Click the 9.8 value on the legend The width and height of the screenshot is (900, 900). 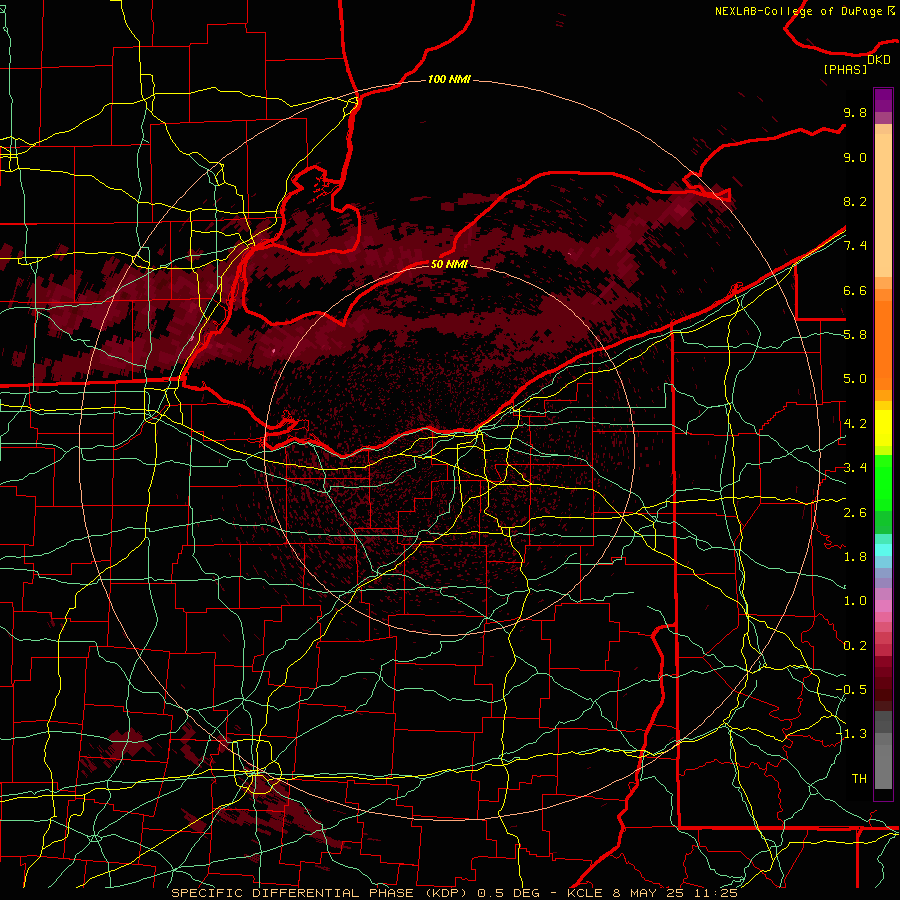pos(855,112)
